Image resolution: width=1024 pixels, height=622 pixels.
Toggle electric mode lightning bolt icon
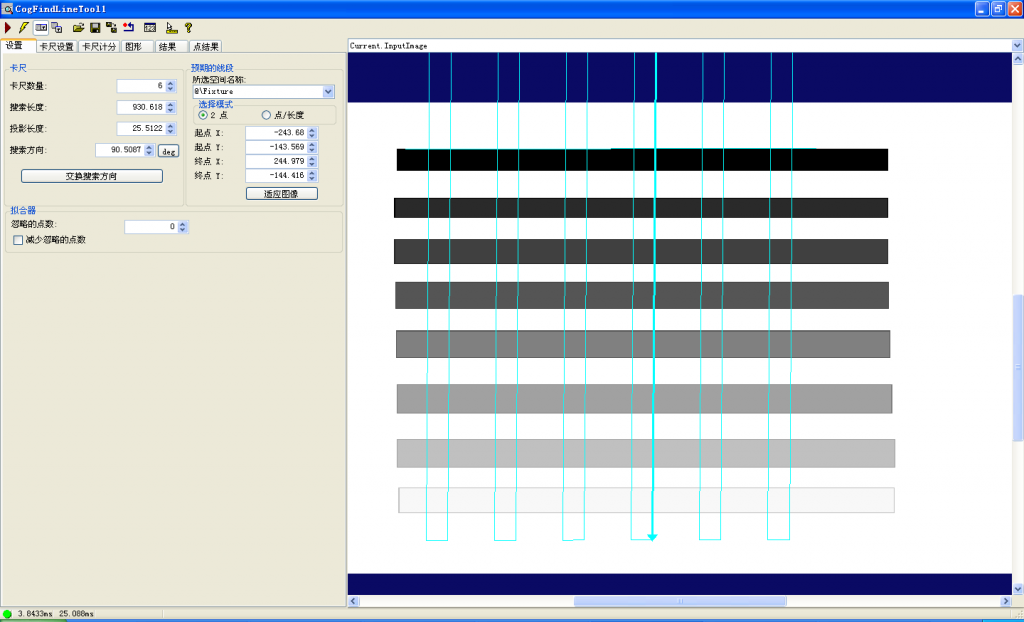pyautogui.click(x=24, y=27)
